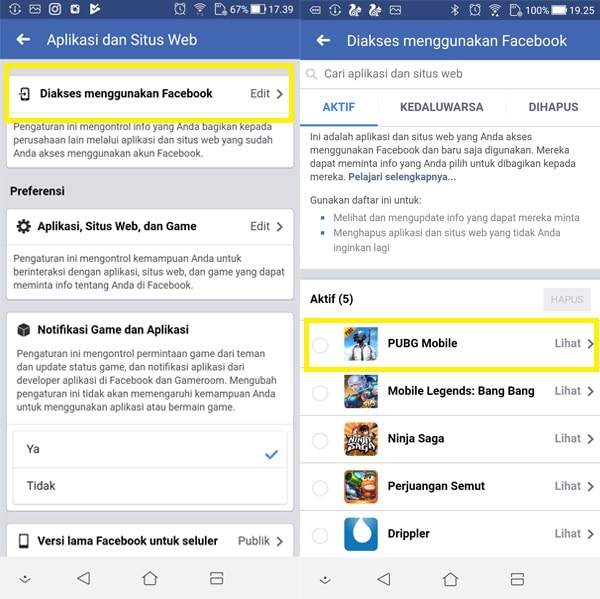Viewport: 600px width, 599px height.
Task: Go back from Aplikasi dan Situs Web screen
Action: click(x=23, y=39)
